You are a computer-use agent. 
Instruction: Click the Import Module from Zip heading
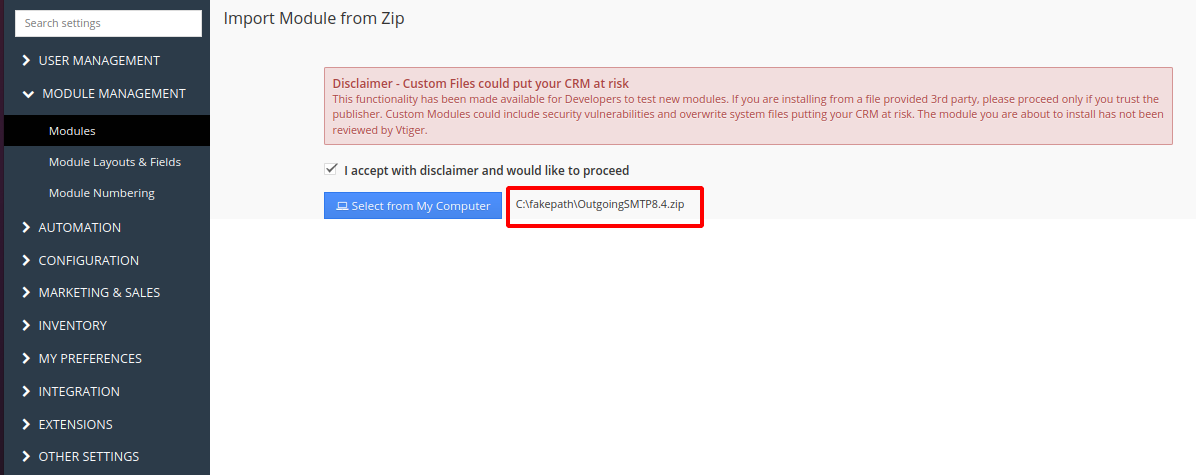pyautogui.click(x=314, y=18)
